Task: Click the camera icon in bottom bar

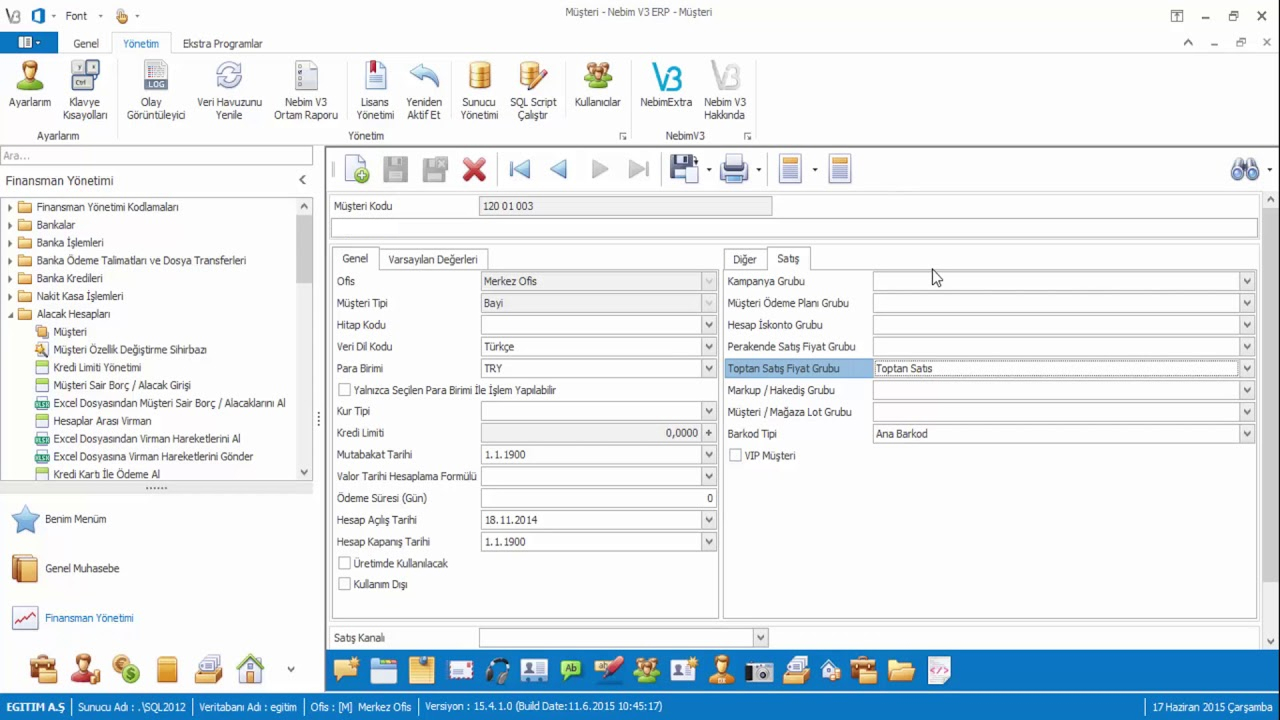Action: 759,670
